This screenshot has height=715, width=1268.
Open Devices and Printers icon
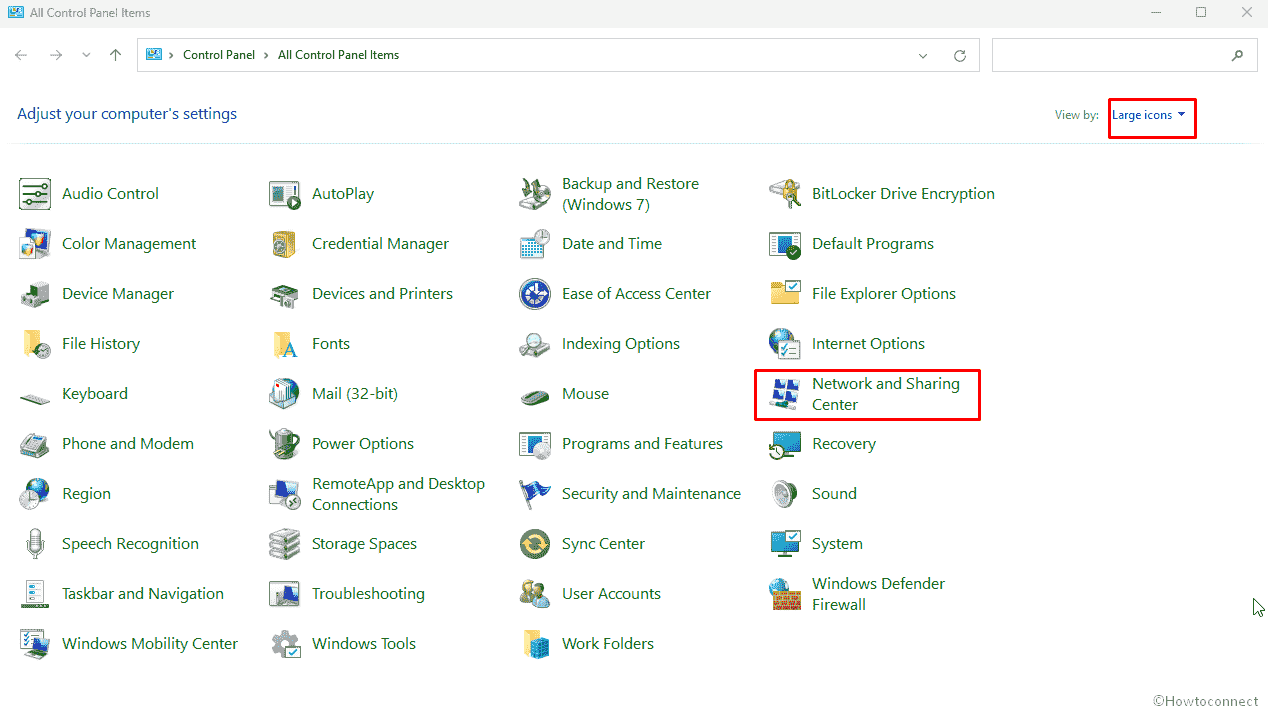pyautogui.click(x=285, y=294)
